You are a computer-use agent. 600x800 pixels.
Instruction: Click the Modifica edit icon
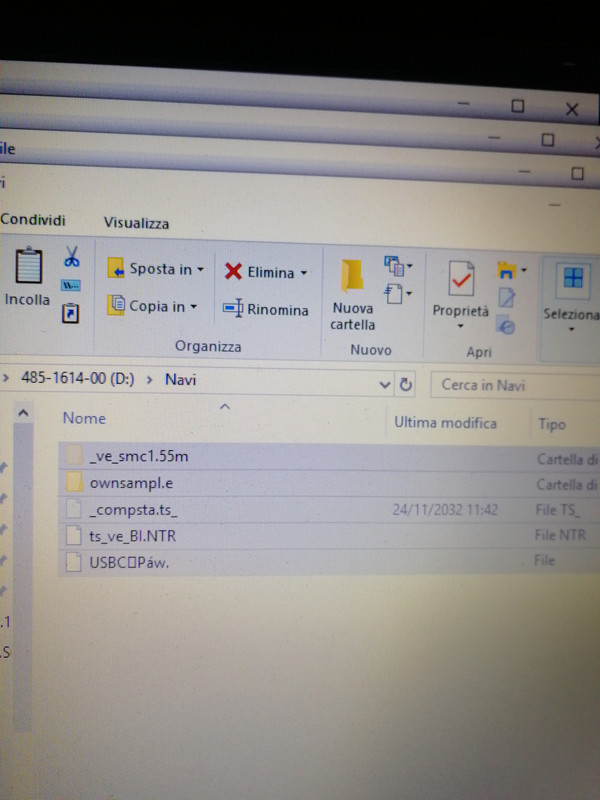click(x=506, y=298)
